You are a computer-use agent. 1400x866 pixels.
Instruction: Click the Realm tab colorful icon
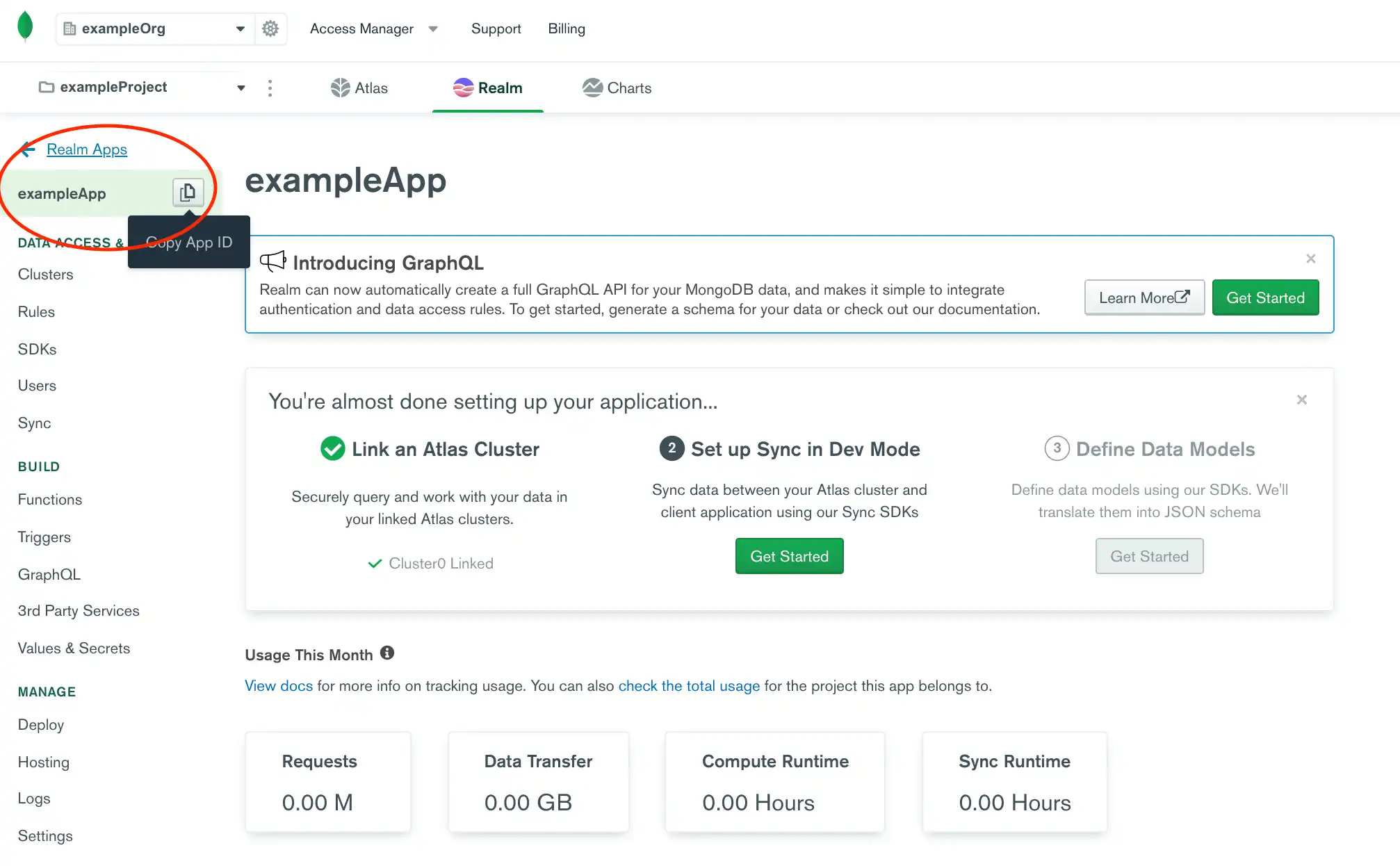point(462,88)
